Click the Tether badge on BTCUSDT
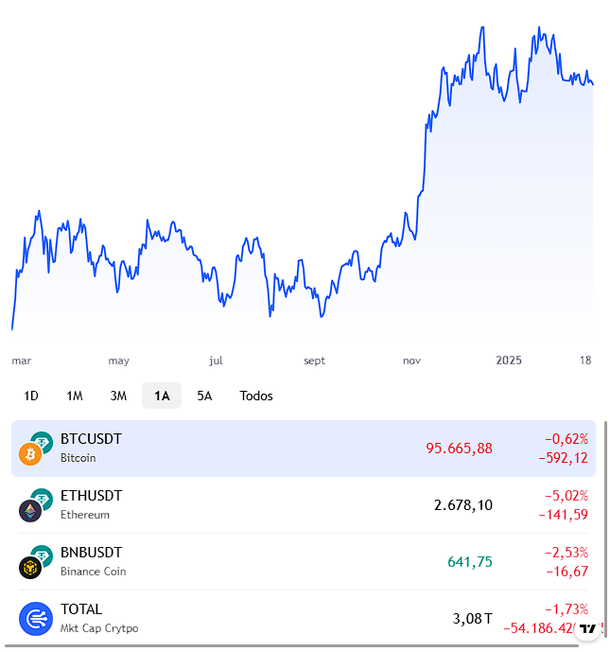 pyautogui.click(x=42, y=442)
